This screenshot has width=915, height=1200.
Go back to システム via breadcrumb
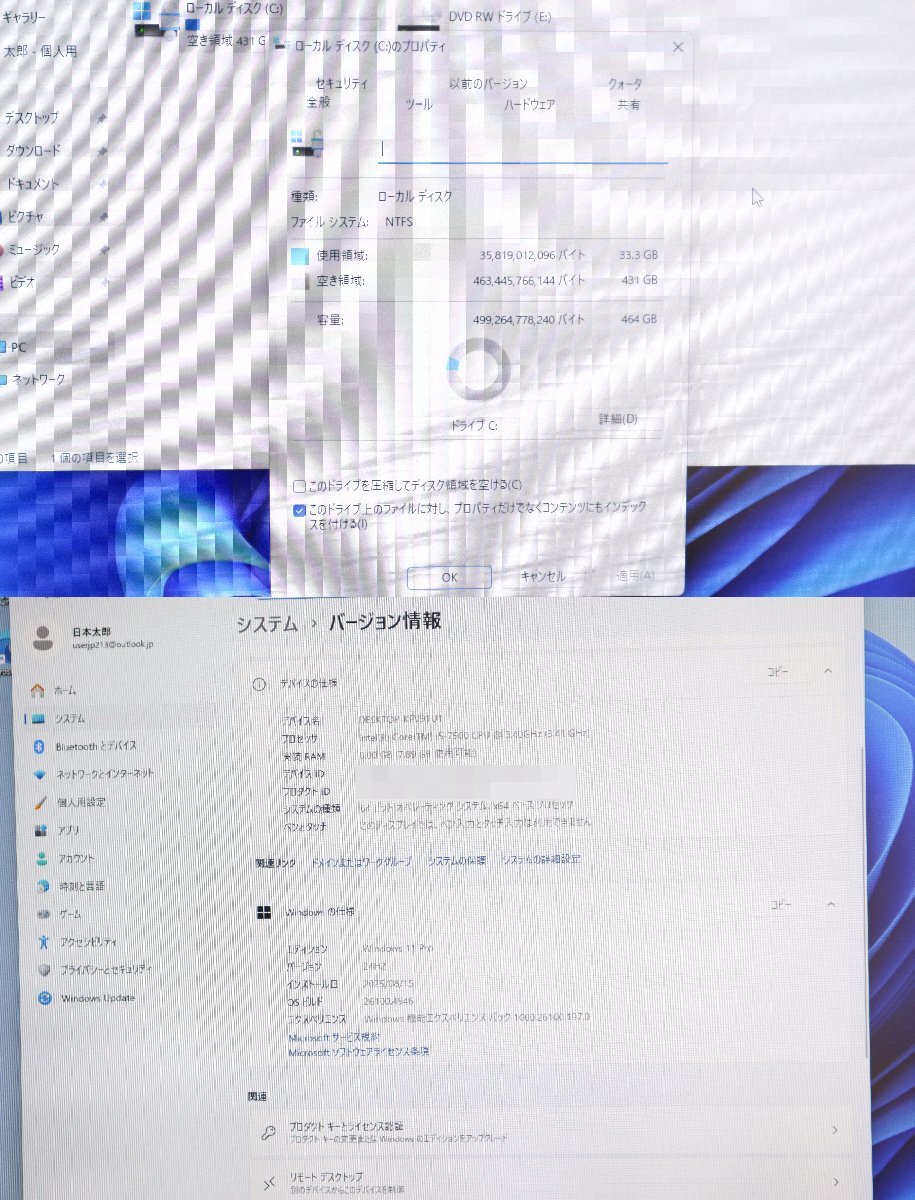(x=267, y=624)
